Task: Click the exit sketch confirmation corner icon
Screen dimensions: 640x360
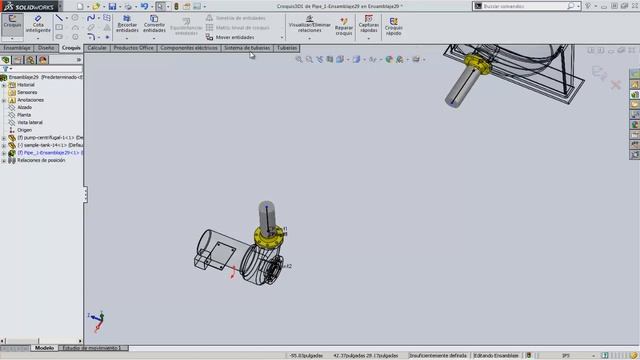Action: coord(599,73)
